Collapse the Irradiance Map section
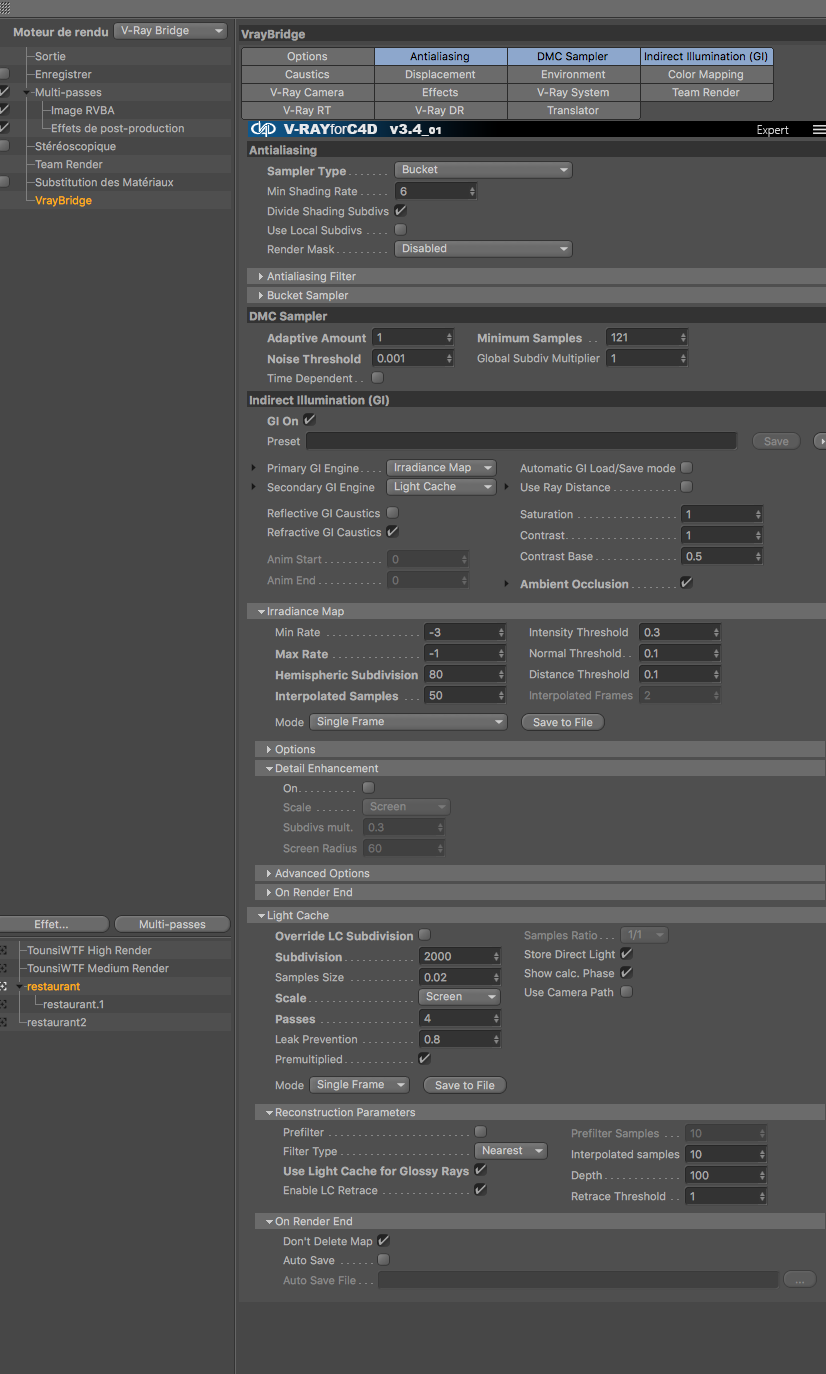 261,611
